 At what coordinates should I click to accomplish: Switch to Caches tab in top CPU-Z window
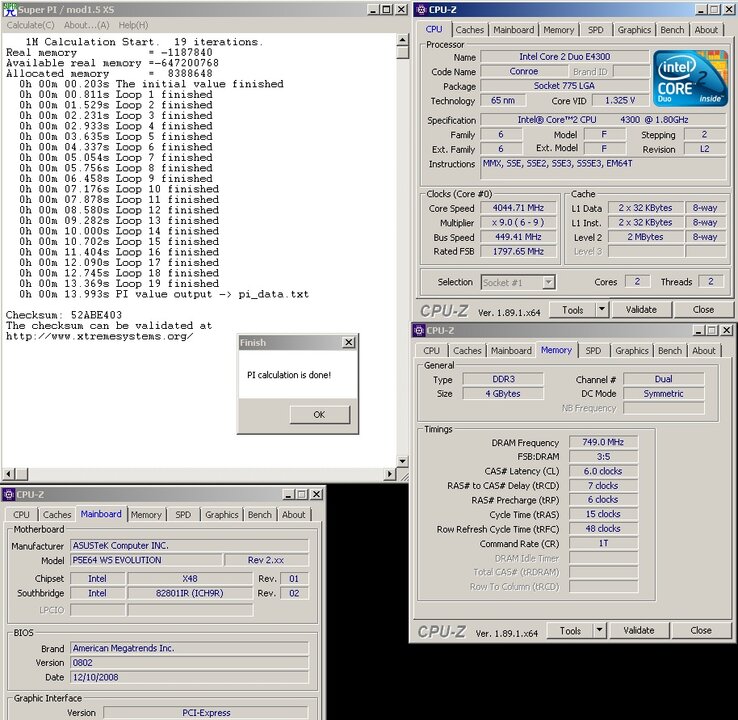pyautogui.click(x=469, y=30)
